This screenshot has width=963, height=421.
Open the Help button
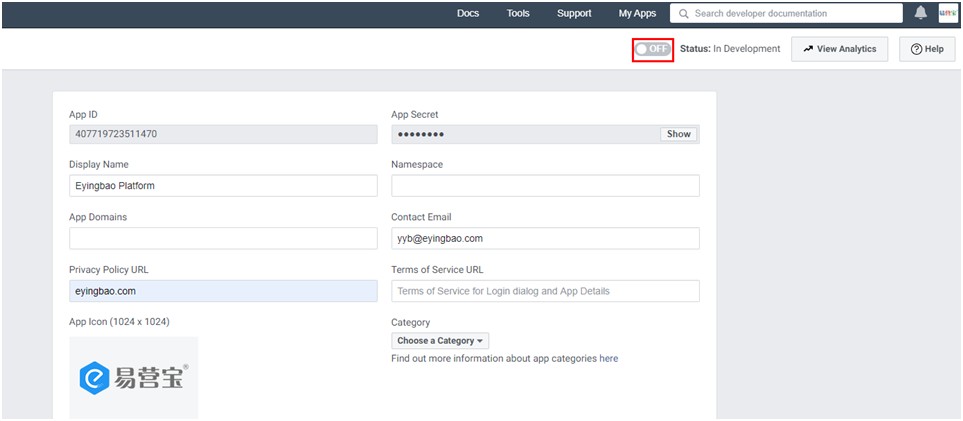coord(927,49)
